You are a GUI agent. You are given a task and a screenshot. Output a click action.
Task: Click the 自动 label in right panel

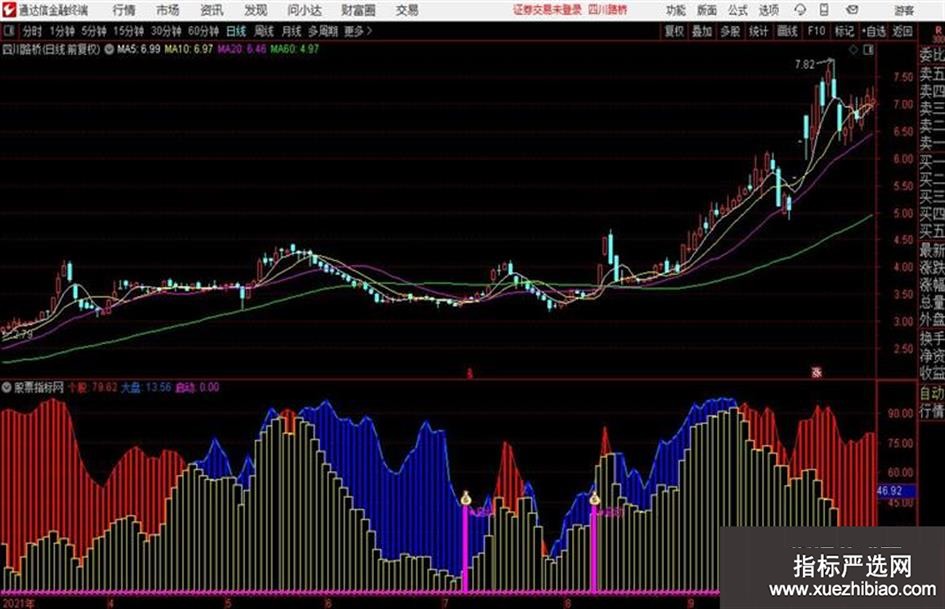[932, 393]
